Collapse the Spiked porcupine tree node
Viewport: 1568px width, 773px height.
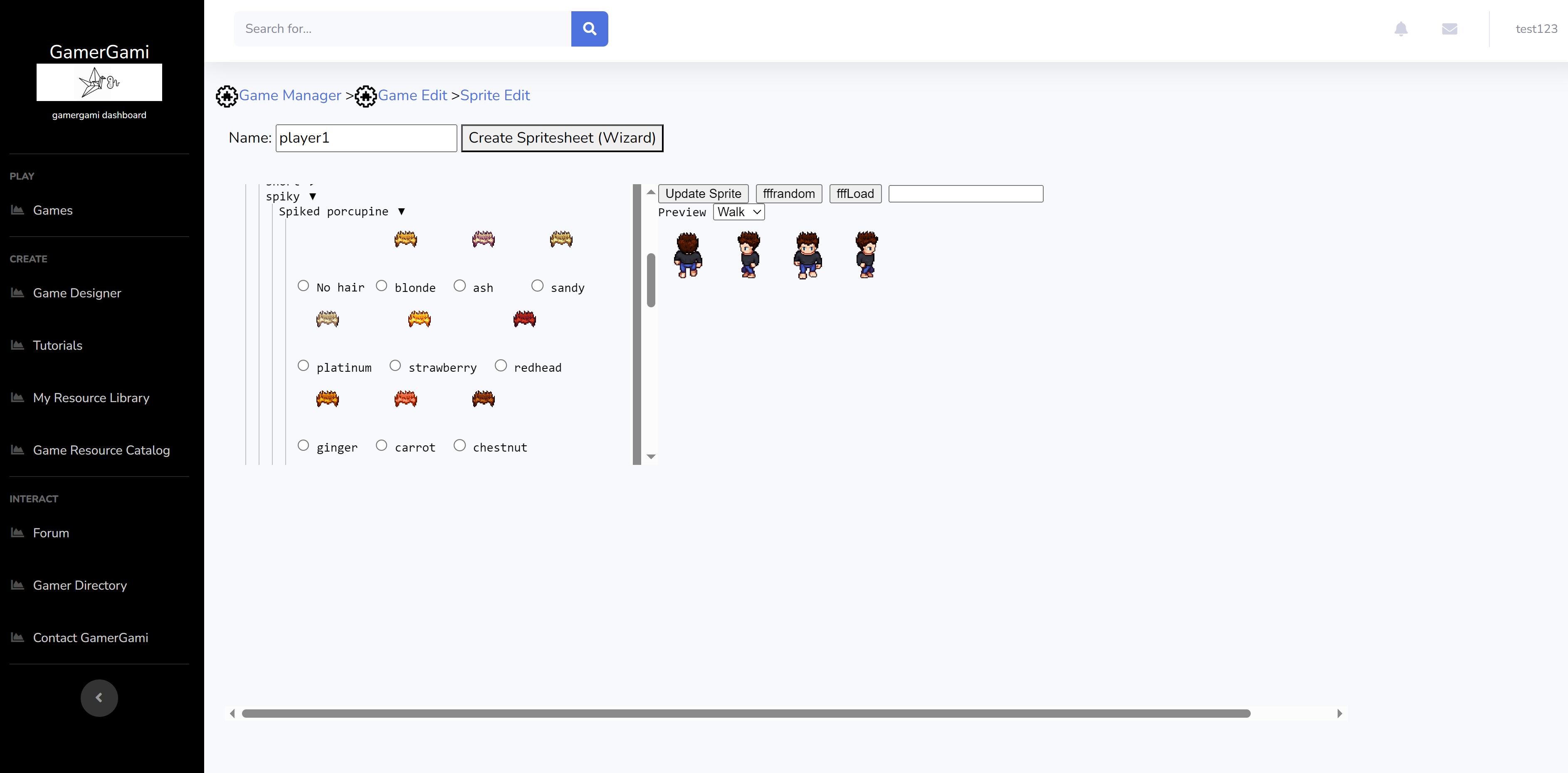(x=401, y=211)
